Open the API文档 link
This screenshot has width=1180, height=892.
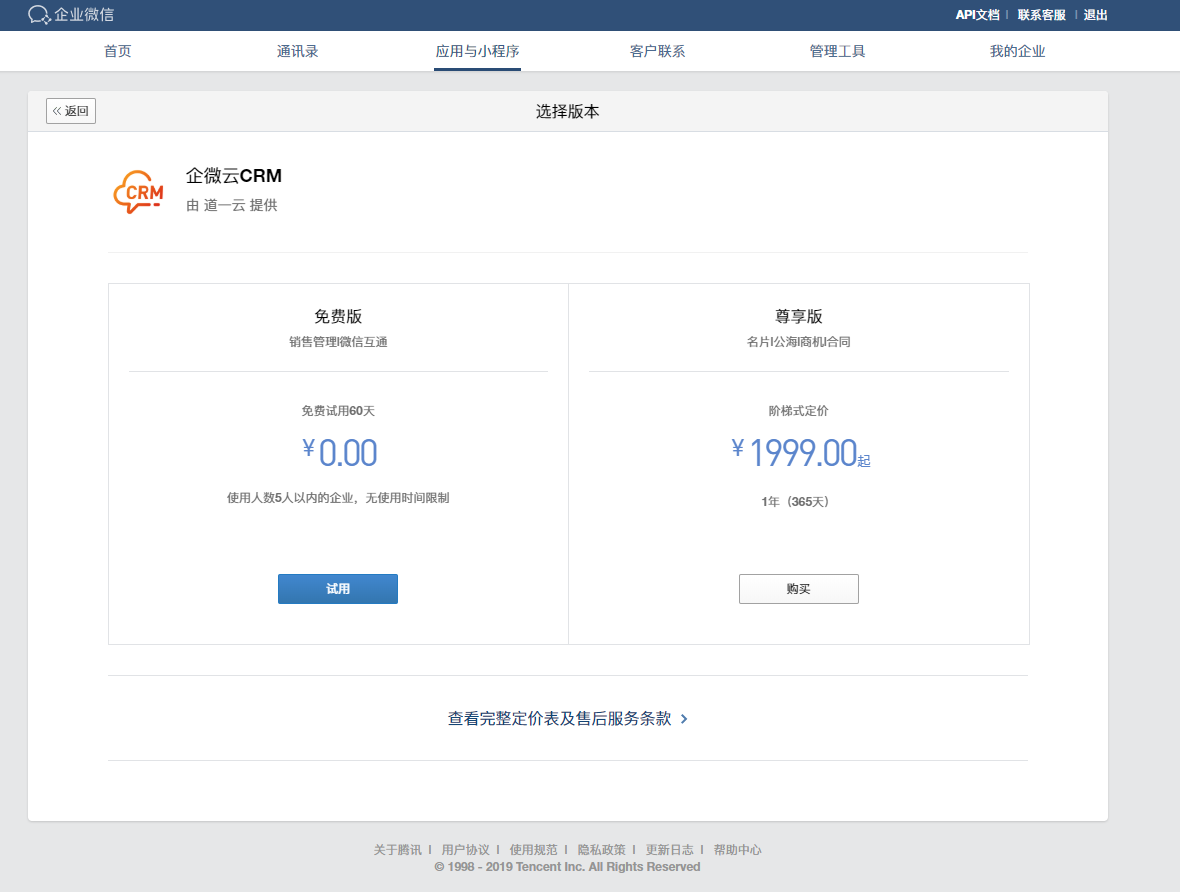pyautogui.click(x=978, y=15)
